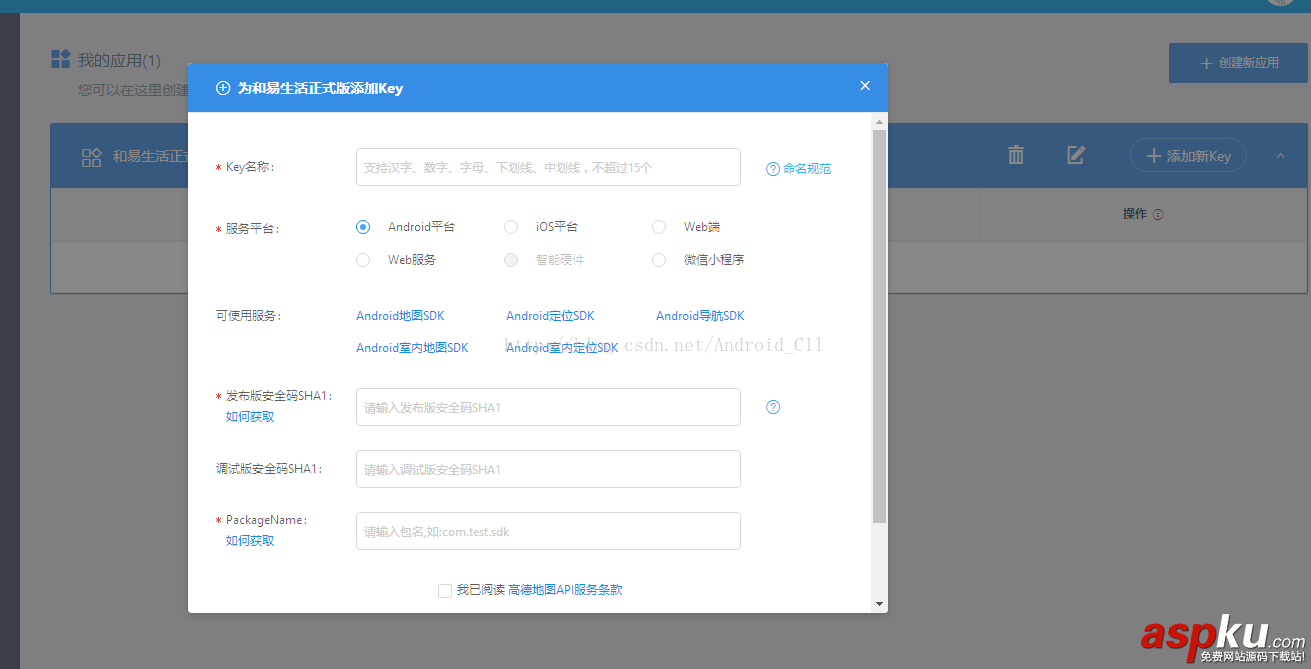Click inside the Key名称 input field
The height and width of the screenshot is (669, 1311).
pos(548,166)
